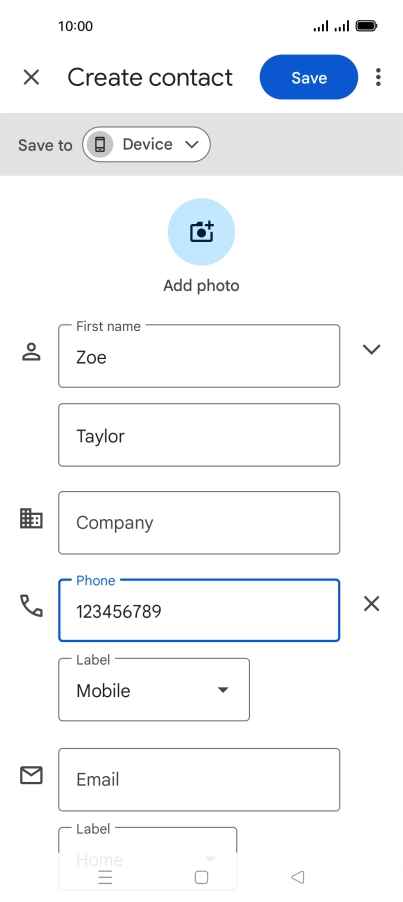This screenshot has height=902, width=403.
Task: Open the Mobile phone label dropdown
Action: [154, 690]
